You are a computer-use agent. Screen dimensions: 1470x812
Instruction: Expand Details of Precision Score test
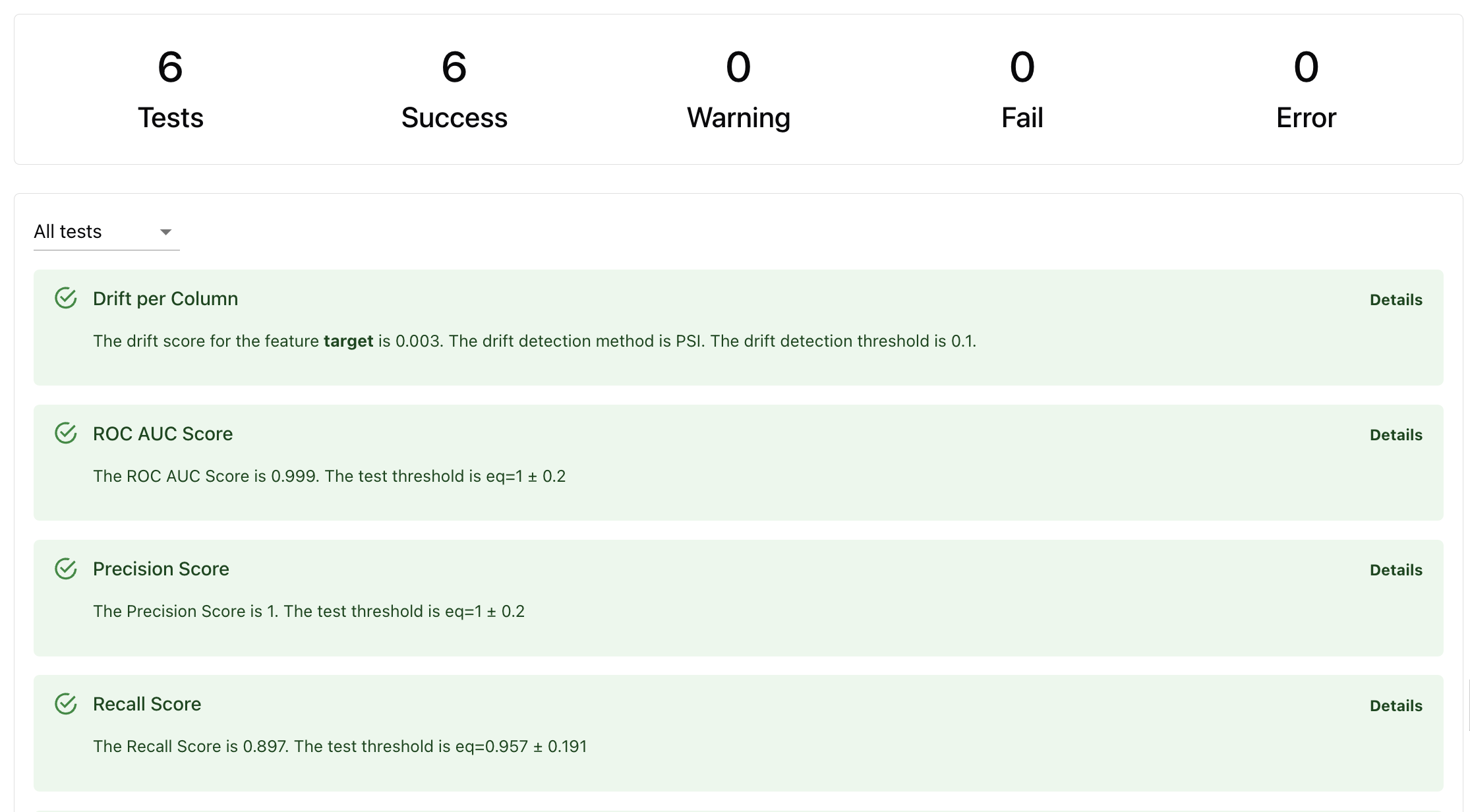[x=1396, y=570]
